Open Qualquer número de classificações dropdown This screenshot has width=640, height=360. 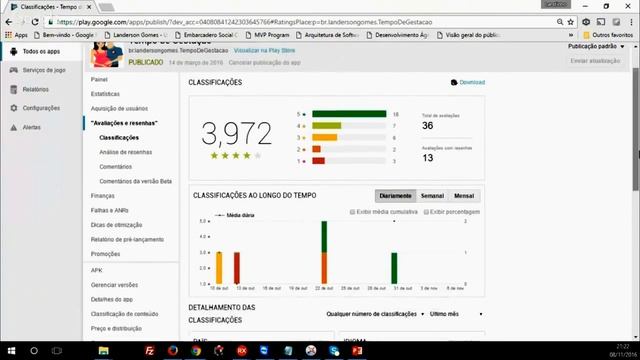coord(375,314)
